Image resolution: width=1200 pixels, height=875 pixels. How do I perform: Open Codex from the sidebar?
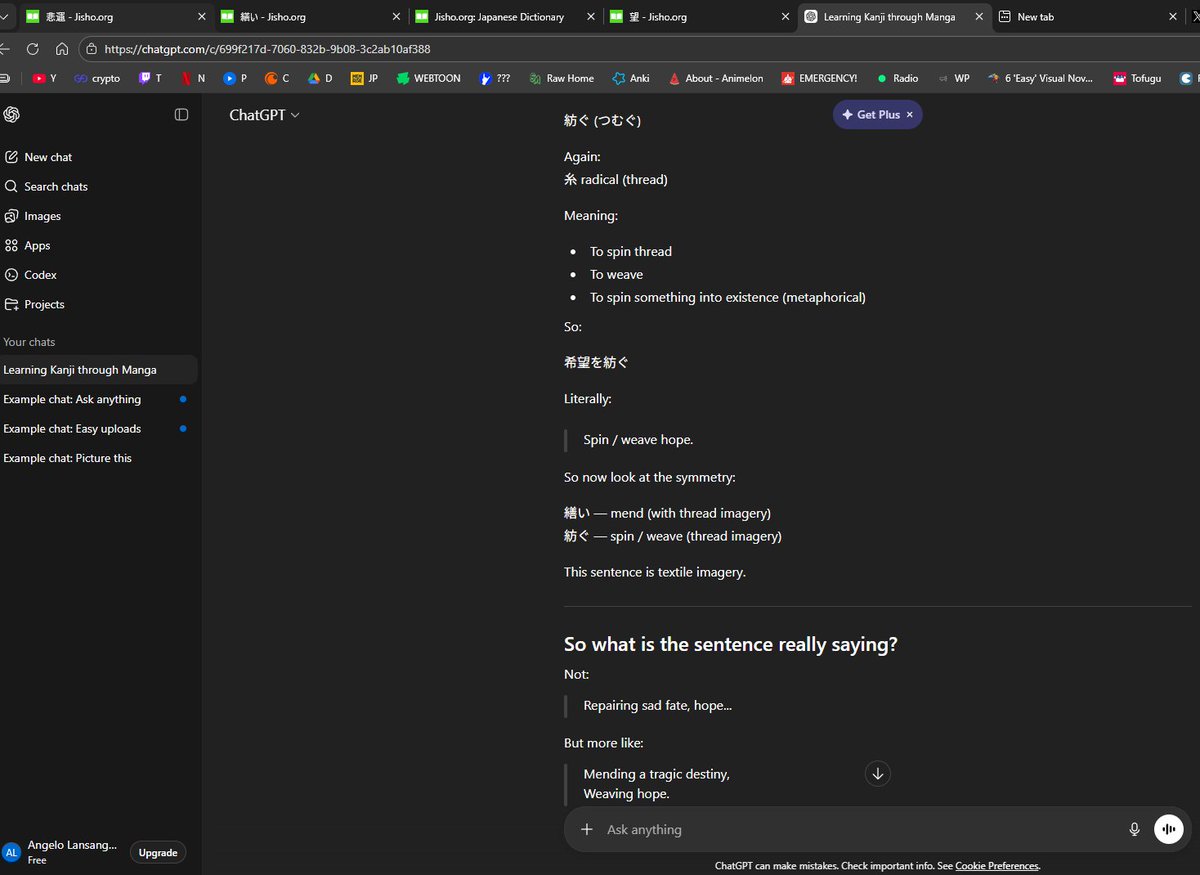tap(31, 275)
